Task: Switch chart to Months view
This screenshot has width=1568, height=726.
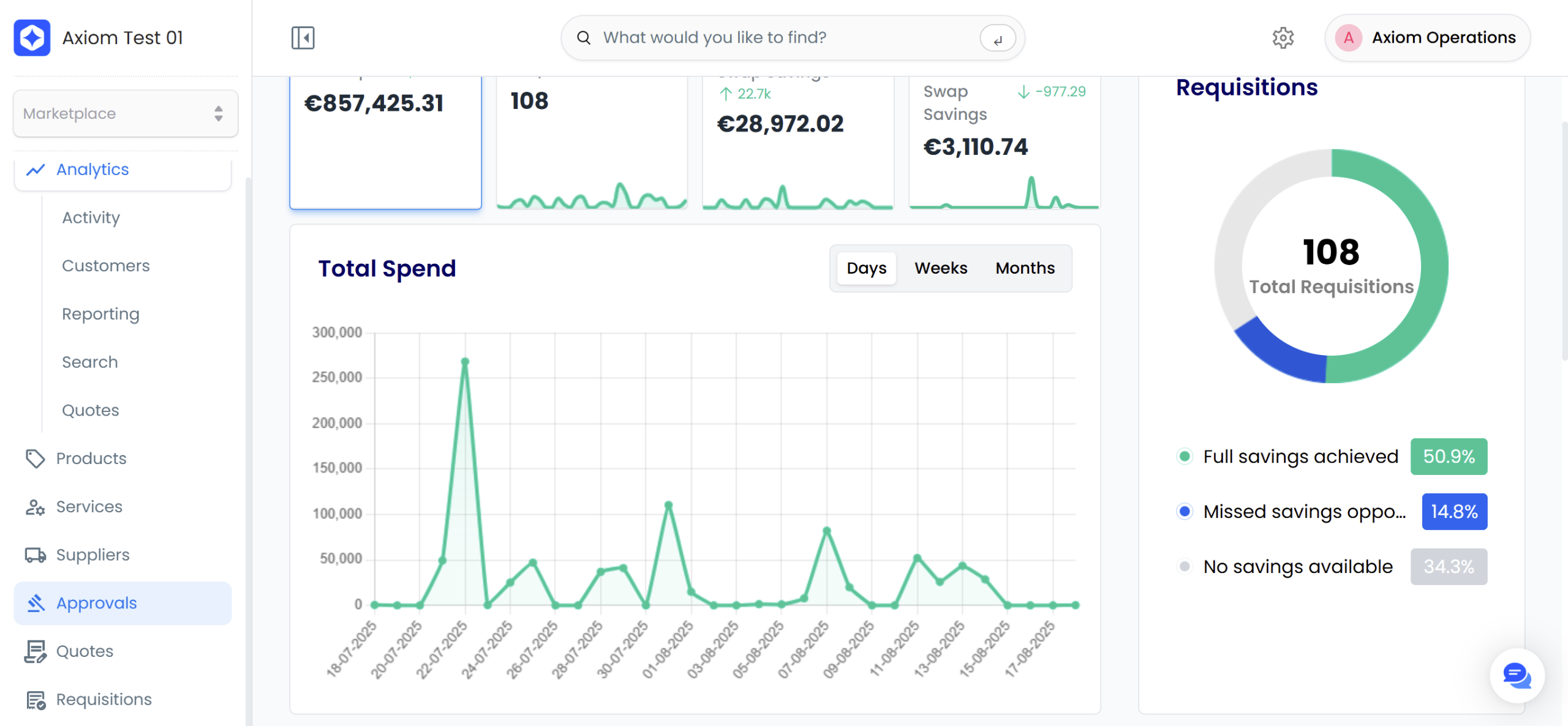Action: 1025,268
